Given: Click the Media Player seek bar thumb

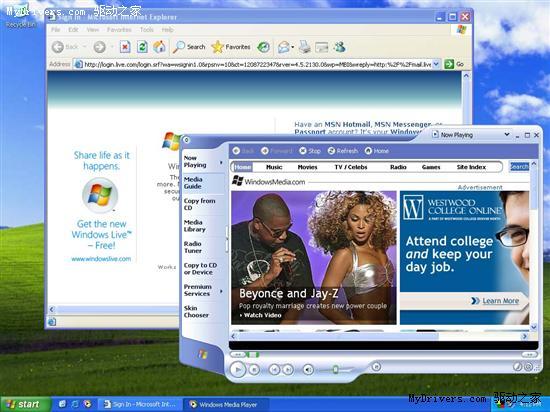Looking at the screenshot, I should click(253, 355).
